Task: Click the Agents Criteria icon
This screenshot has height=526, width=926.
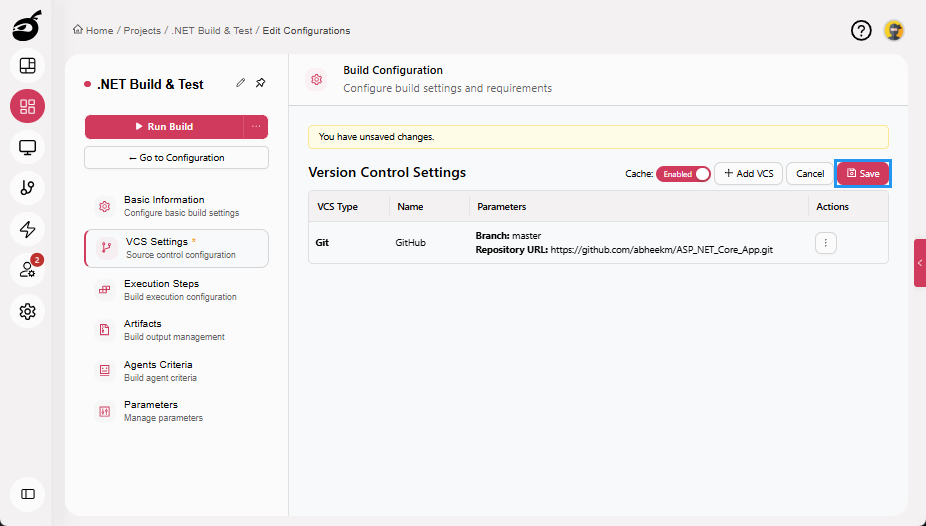Action: point(105,371)
